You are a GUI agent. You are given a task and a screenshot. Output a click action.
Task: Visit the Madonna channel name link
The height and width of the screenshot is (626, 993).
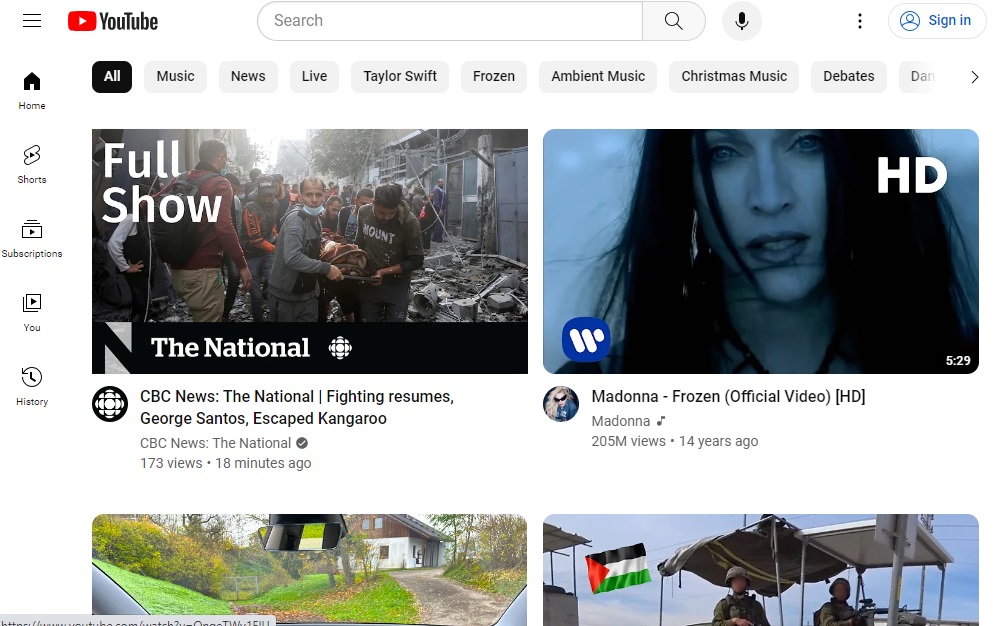pos(621,421)
